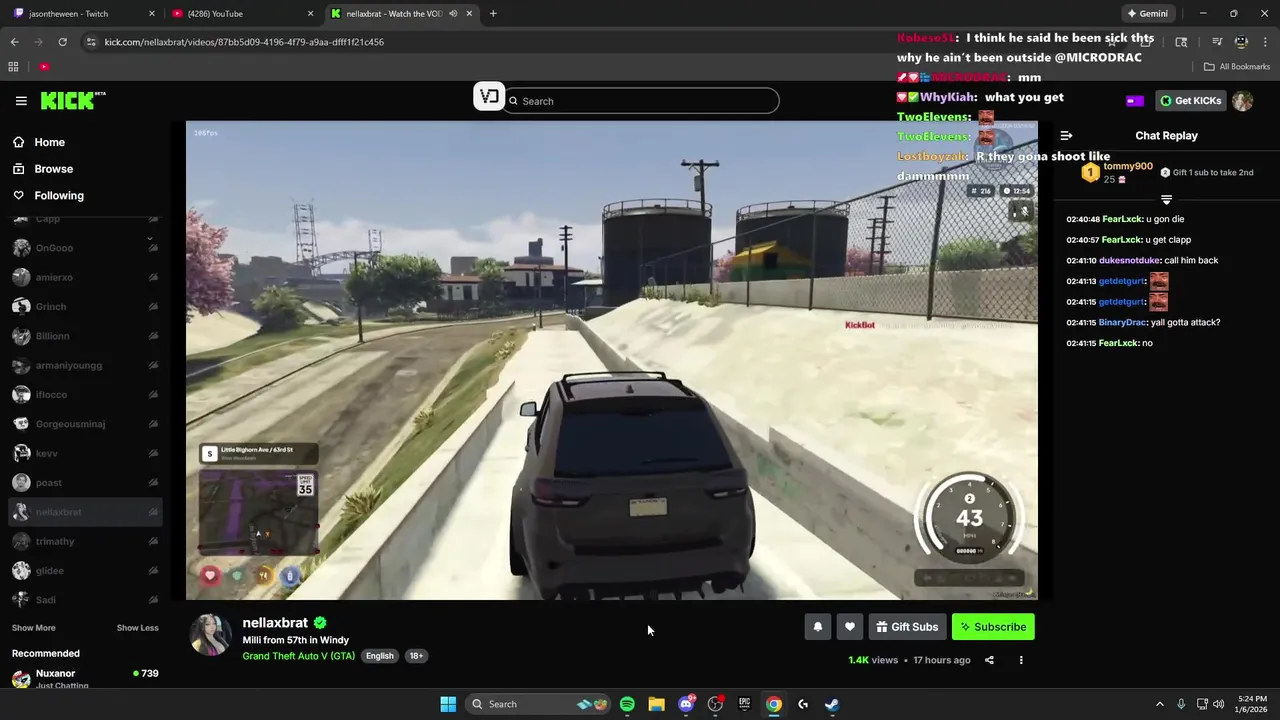Open the media control icon in Chrome toolbar
Screen dimensions: 1280x720
coord(1217,42)
